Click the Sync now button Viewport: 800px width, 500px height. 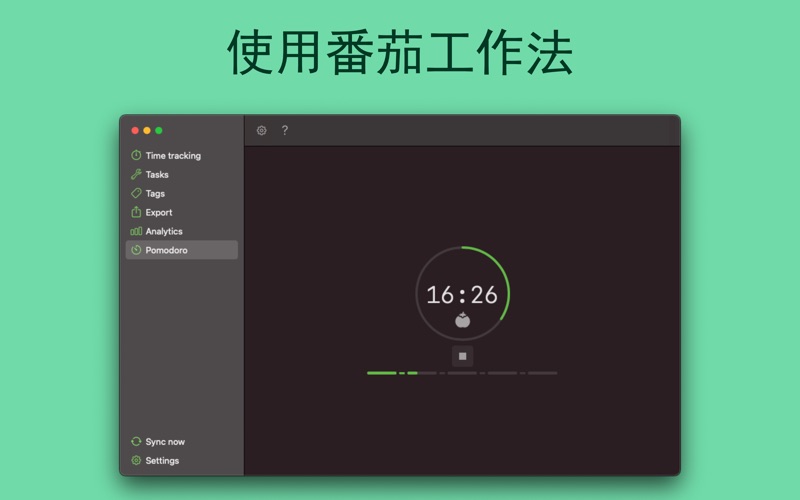point(164,442)
